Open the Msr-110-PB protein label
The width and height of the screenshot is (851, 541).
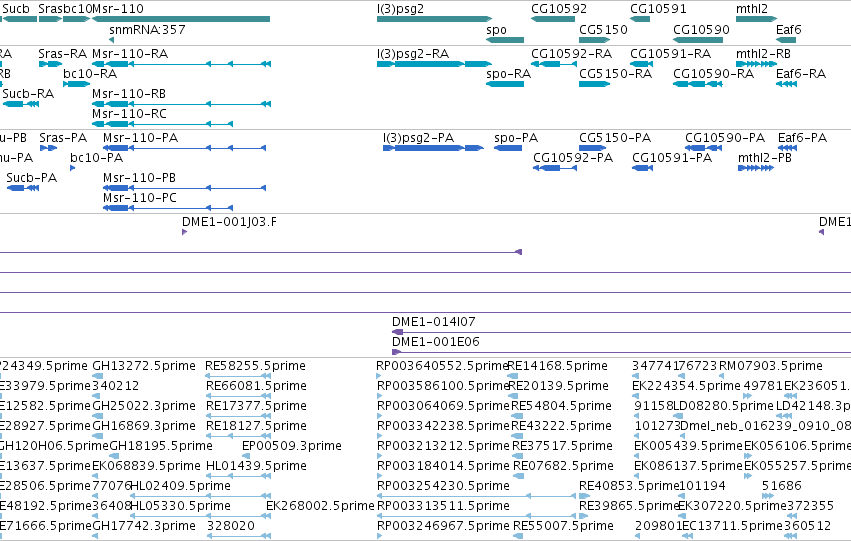(x=139, y=178)
